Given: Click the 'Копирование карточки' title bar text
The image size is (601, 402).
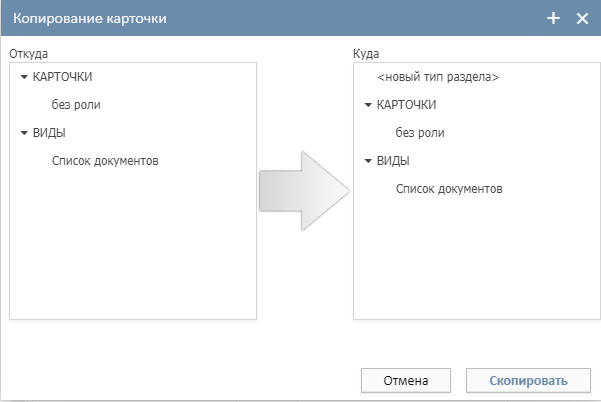Looking at the screenshot, I should point(90,19).
